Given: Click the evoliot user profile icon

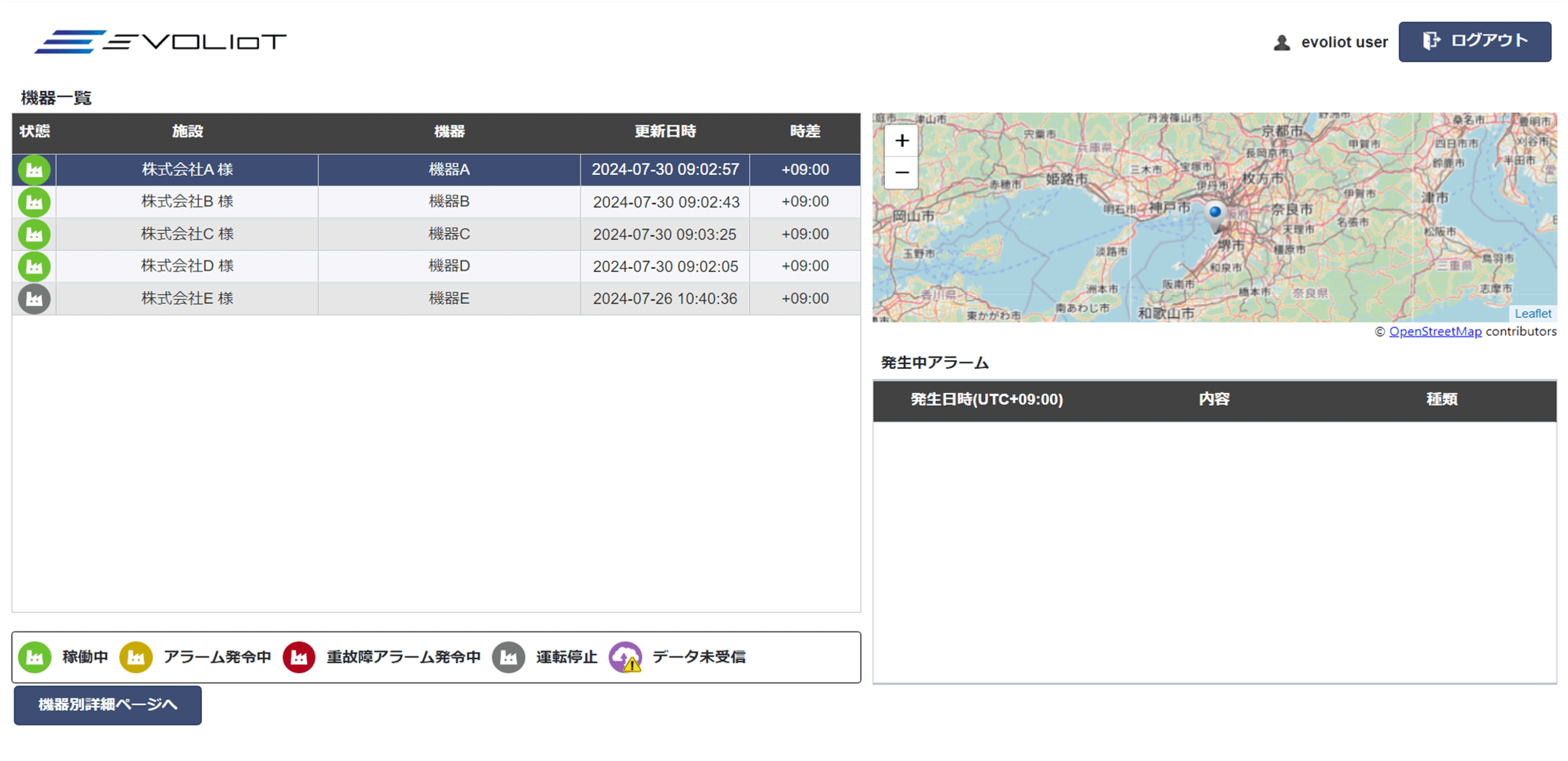Looking at the screenshot, I should pos(1281,42).
